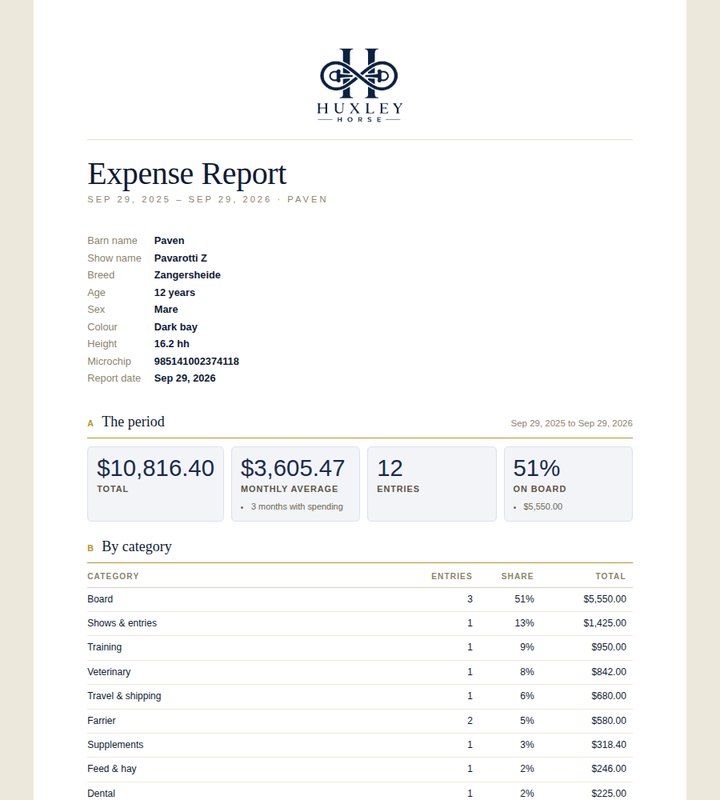This screenshot has height=800, width=720.
Task: Select Travel & shipping category row
Action: click(360, 696)
